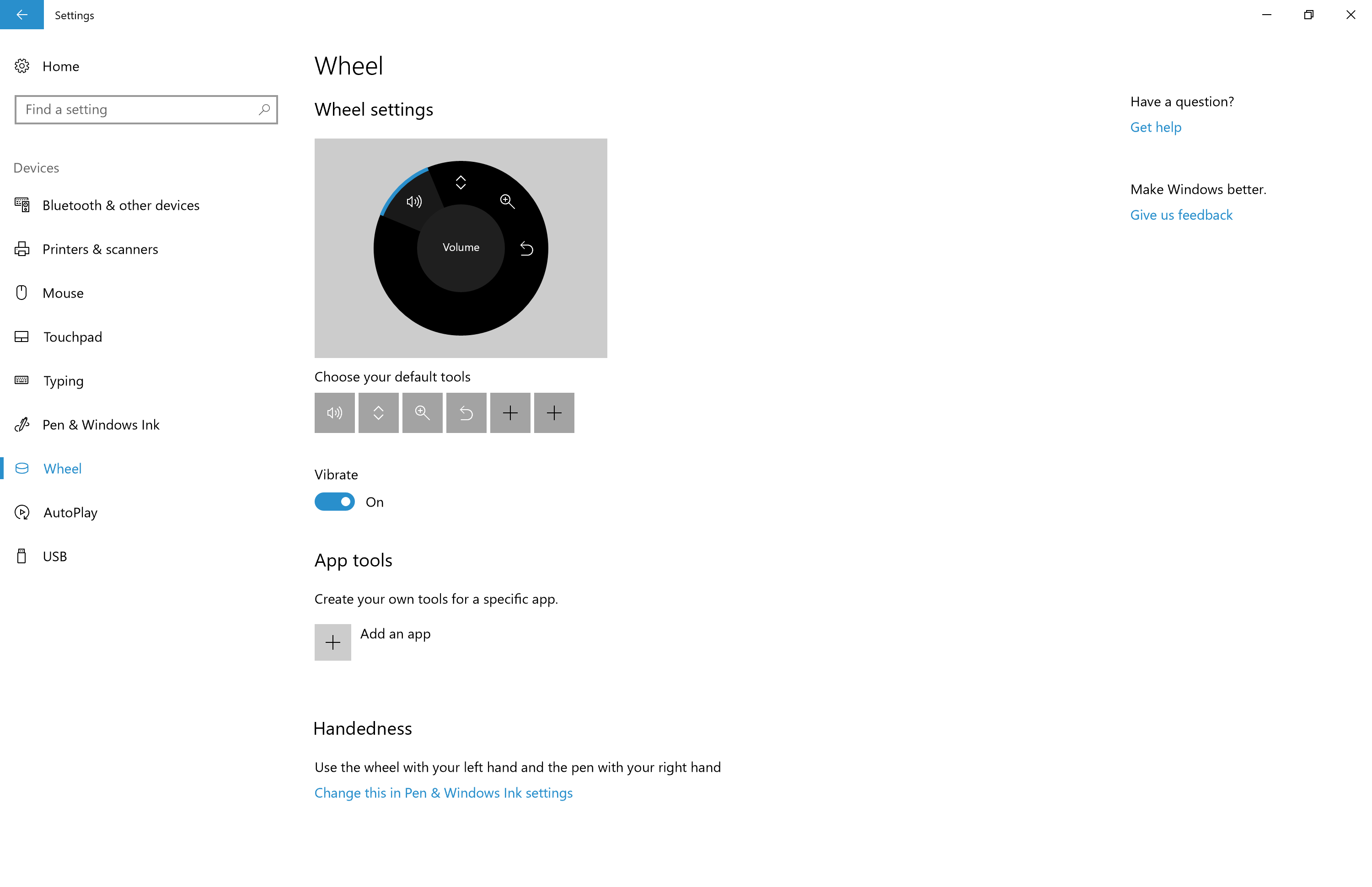Select the undo tool icon
The width and height of the screenshot is (1372, 887).
point(466,413)
